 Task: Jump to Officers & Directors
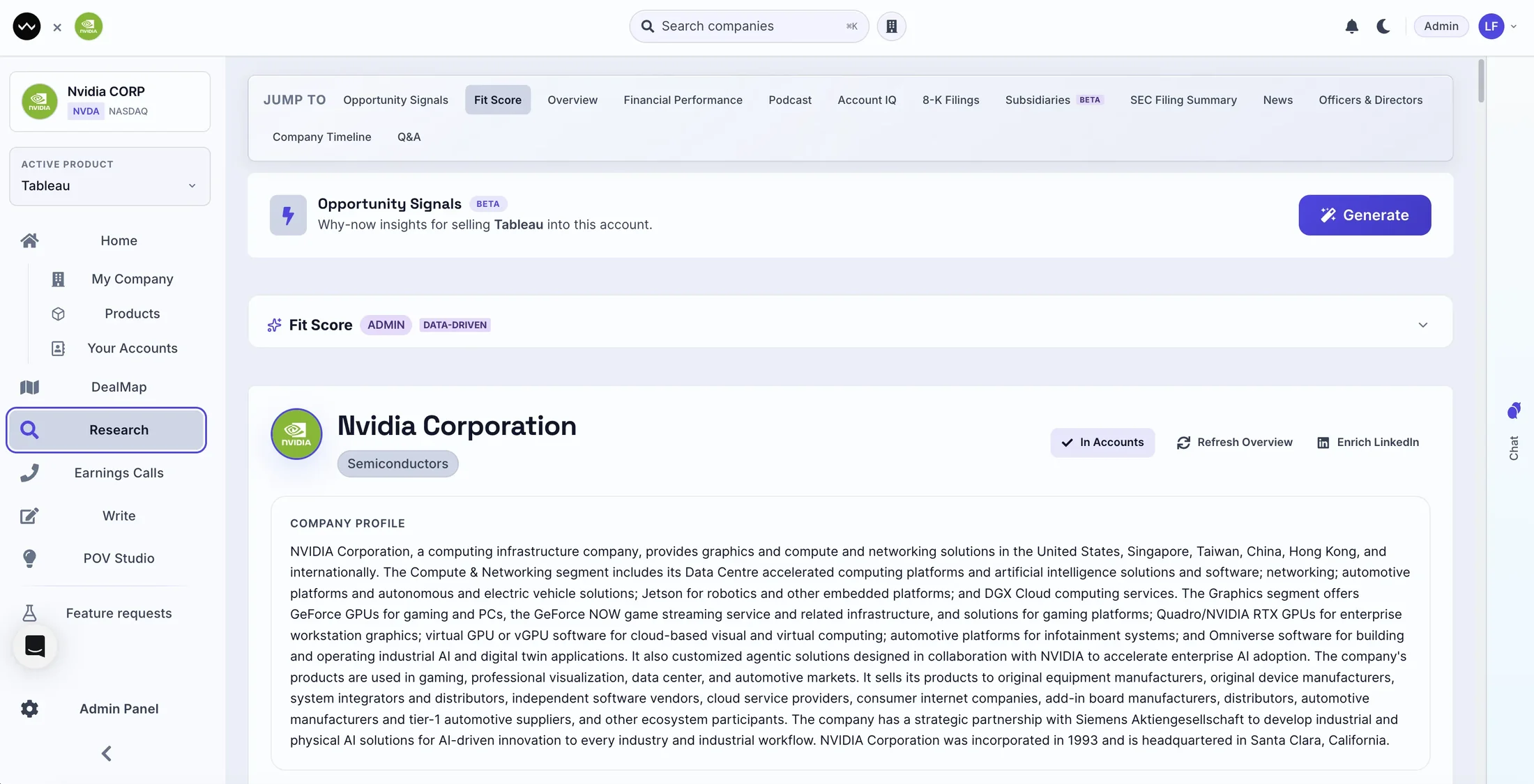(x=1370, y=100)
